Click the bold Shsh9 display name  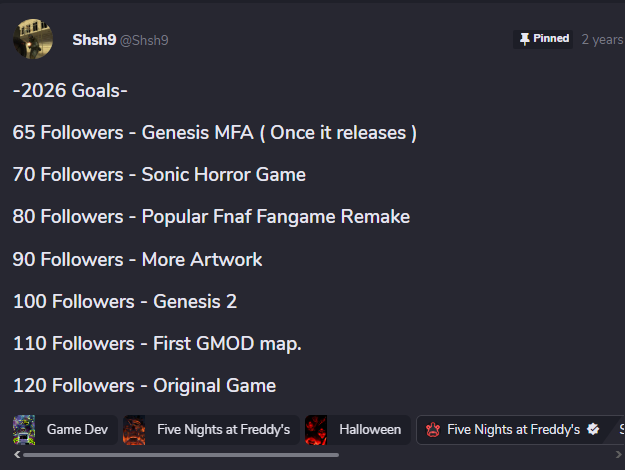click(94, 39)
